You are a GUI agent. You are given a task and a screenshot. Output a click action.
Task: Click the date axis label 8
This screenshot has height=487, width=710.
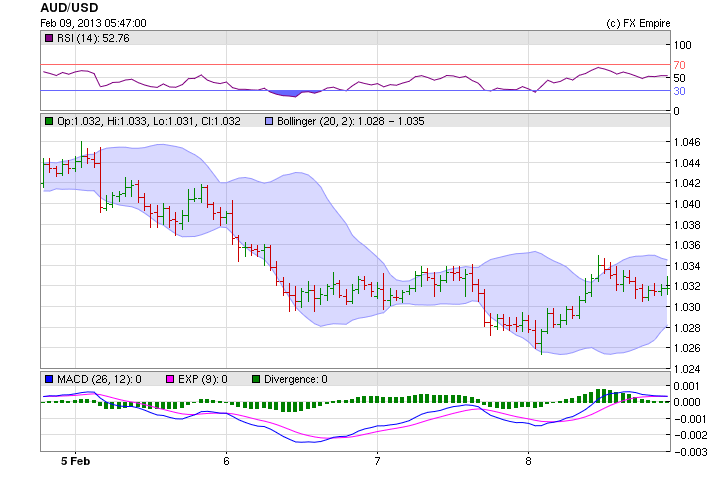(528, 461)
